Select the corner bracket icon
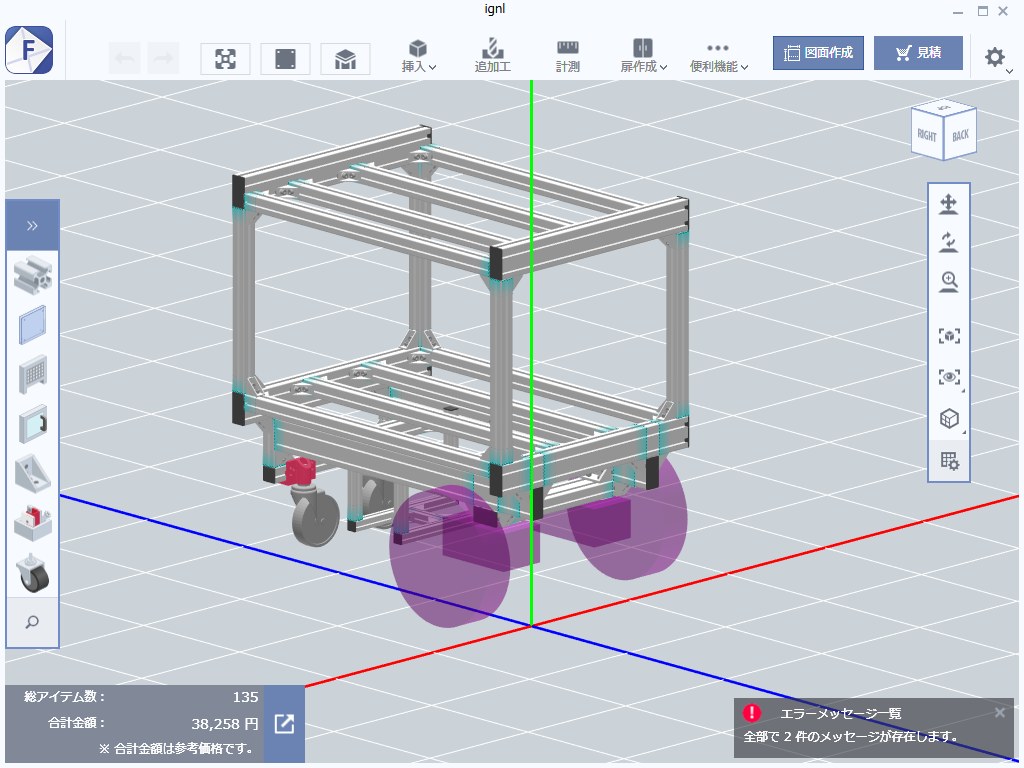The height and width of the screenshot is (768, 1024). pos(33,473)
